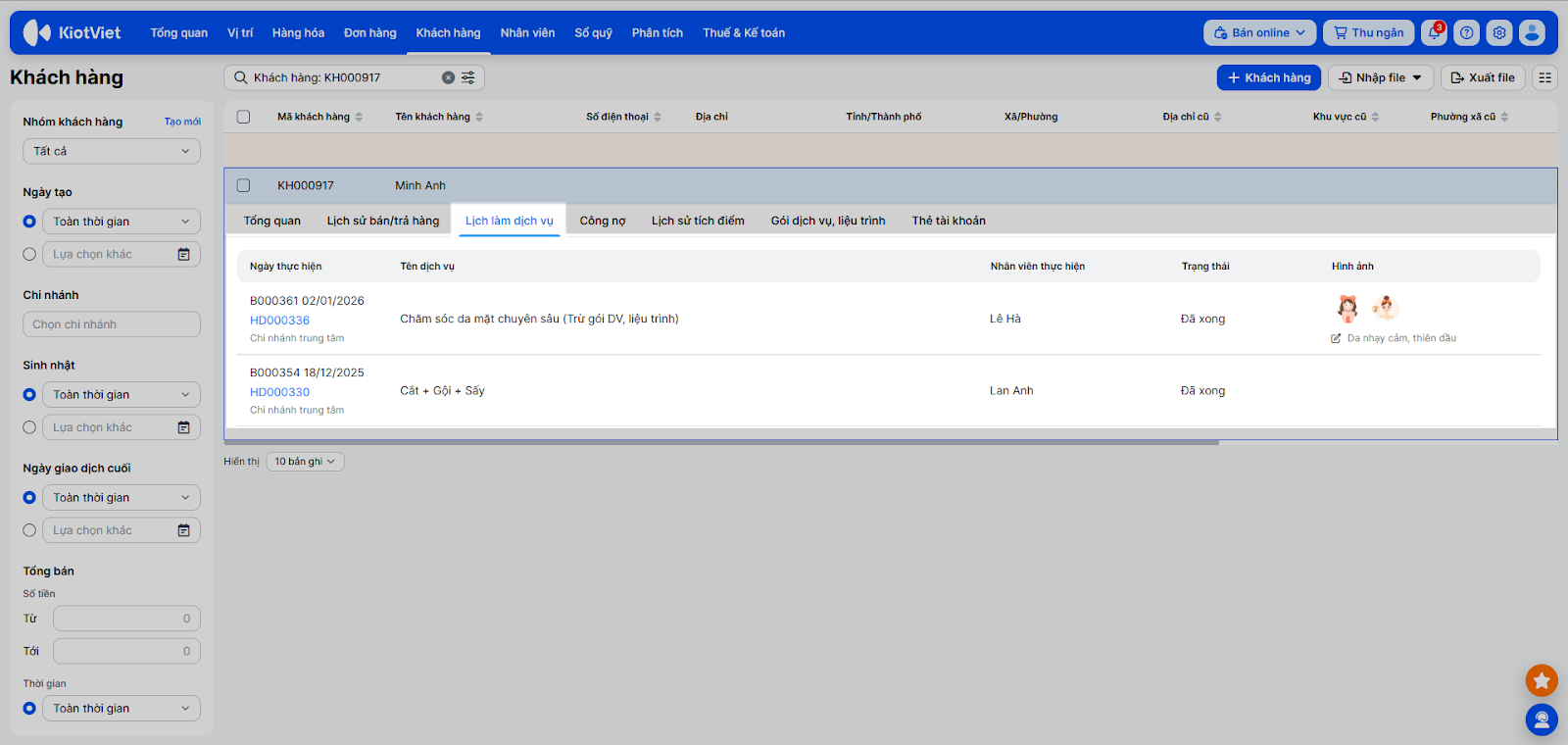The height and width of the screenshot is (745, 1568).
Task: Sort by Khu vực cũ column arrows
Action: pos(1375,117)
